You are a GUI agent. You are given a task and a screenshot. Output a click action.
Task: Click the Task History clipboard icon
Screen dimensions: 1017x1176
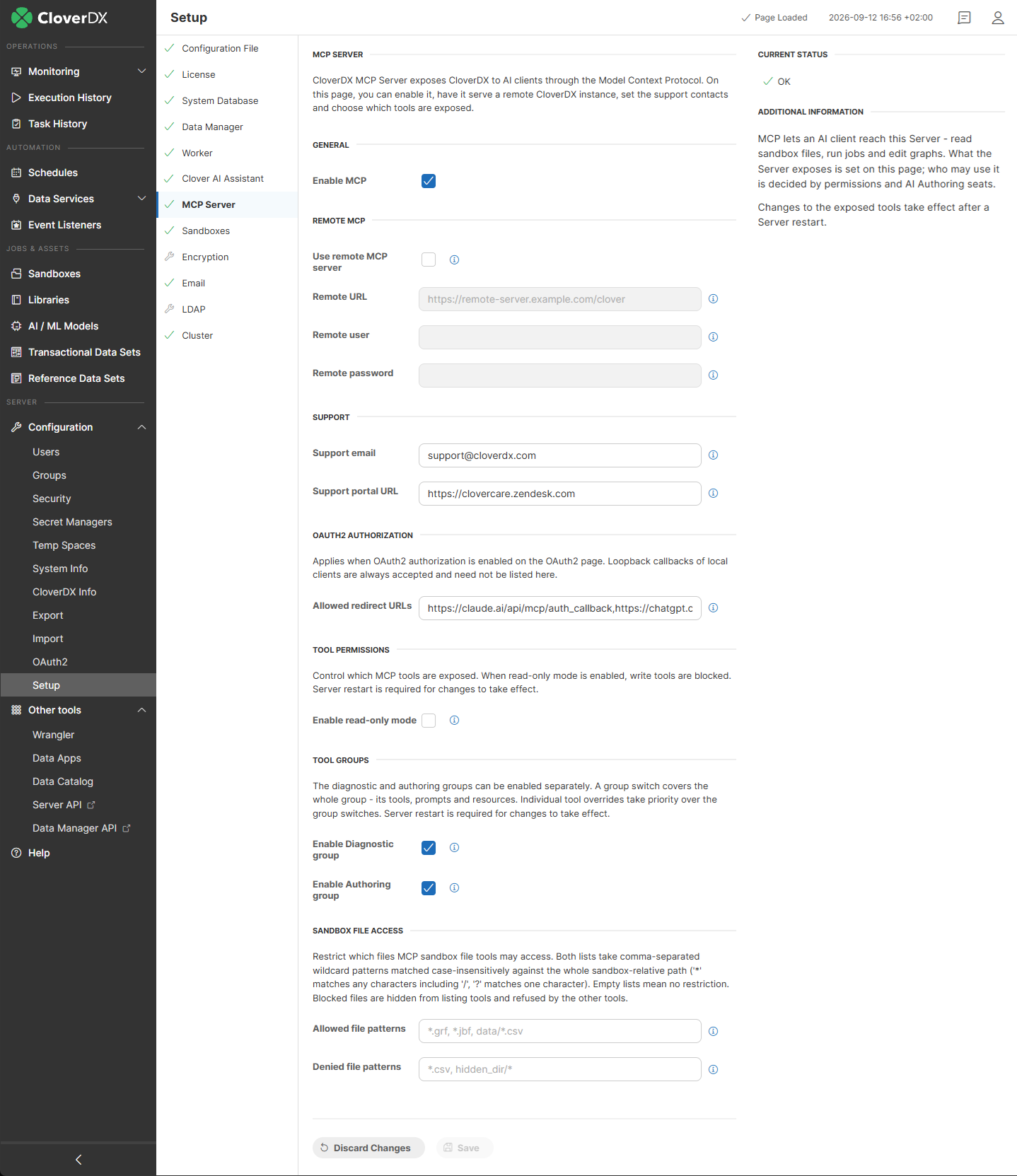16,124
